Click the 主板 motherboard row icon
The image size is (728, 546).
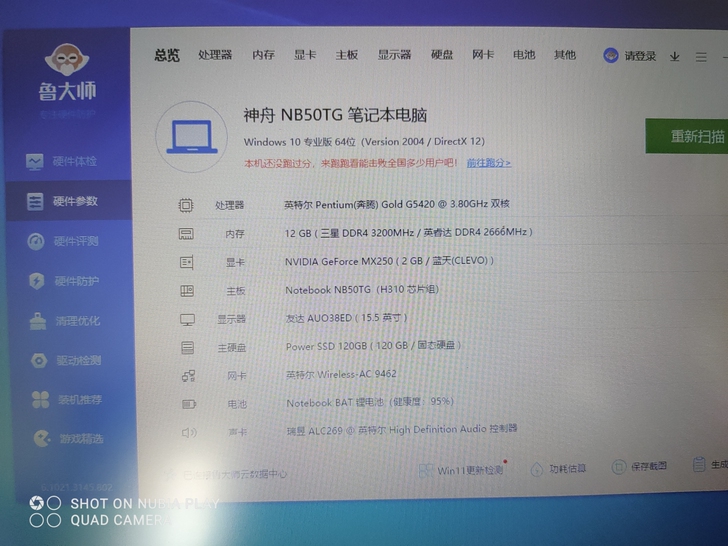pyautogui.click(x=187, y=291)
